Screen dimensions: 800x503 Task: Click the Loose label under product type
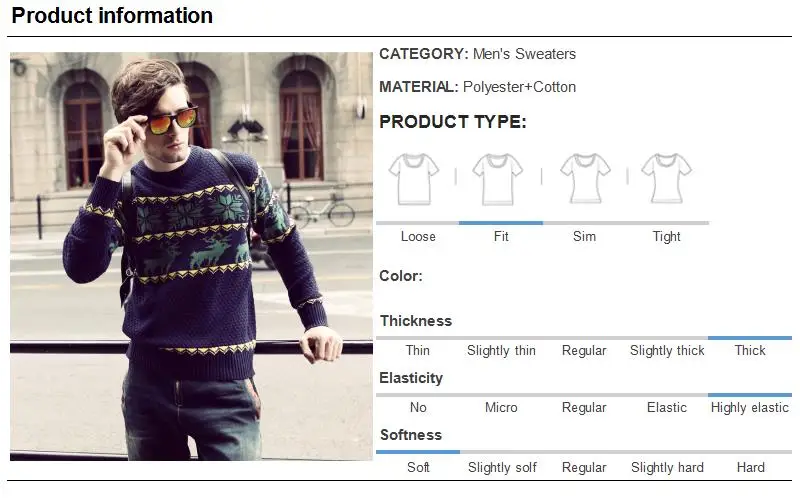click(x=418, y=236)
